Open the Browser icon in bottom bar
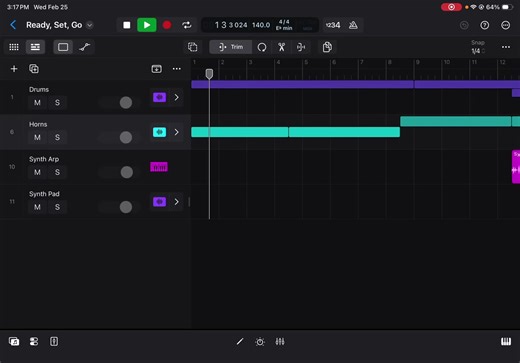This screenshot has width=520, height=363. coord(14,341)
